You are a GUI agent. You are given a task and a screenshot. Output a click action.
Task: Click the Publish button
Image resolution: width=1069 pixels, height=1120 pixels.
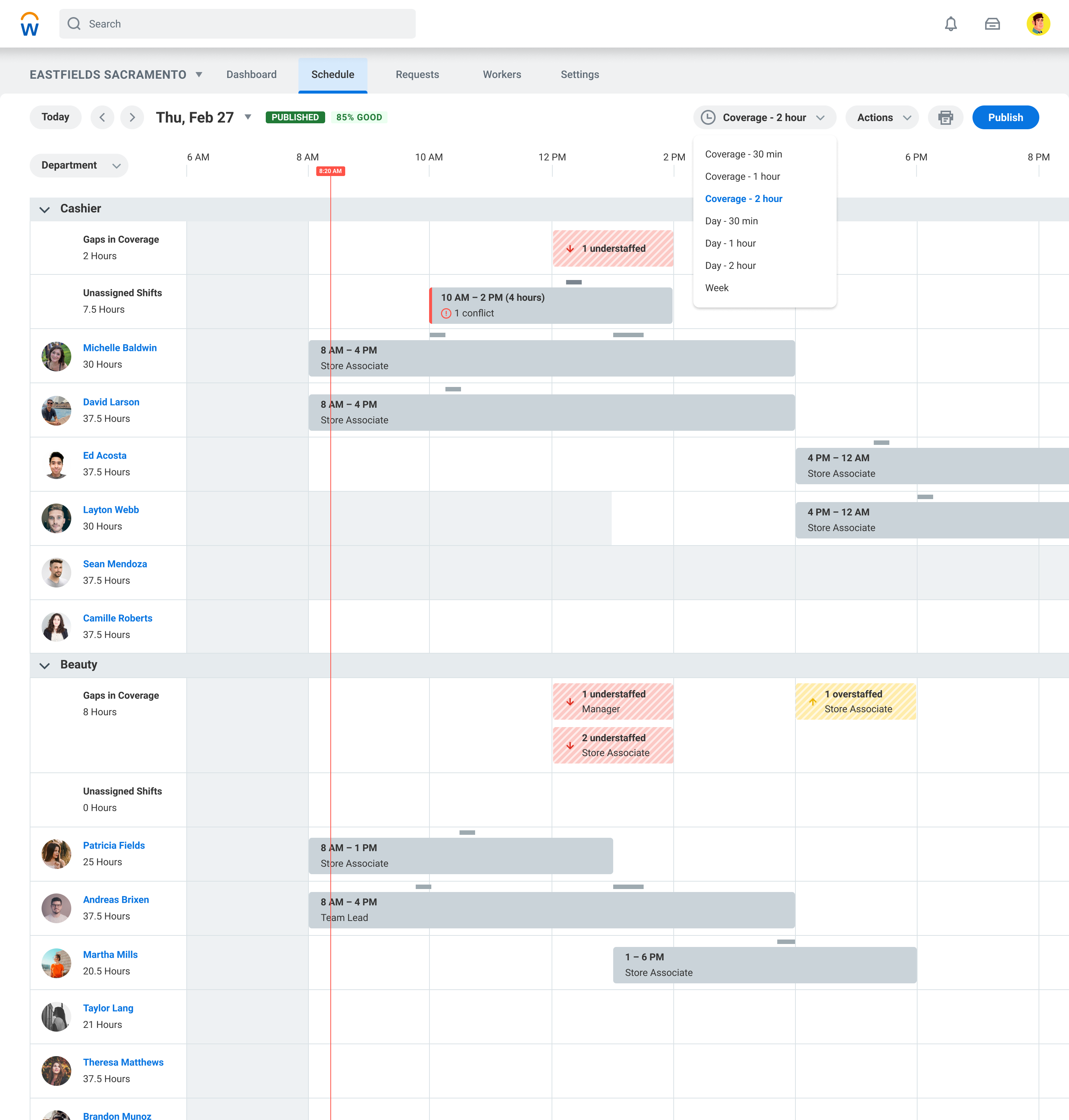[1005, 117]
